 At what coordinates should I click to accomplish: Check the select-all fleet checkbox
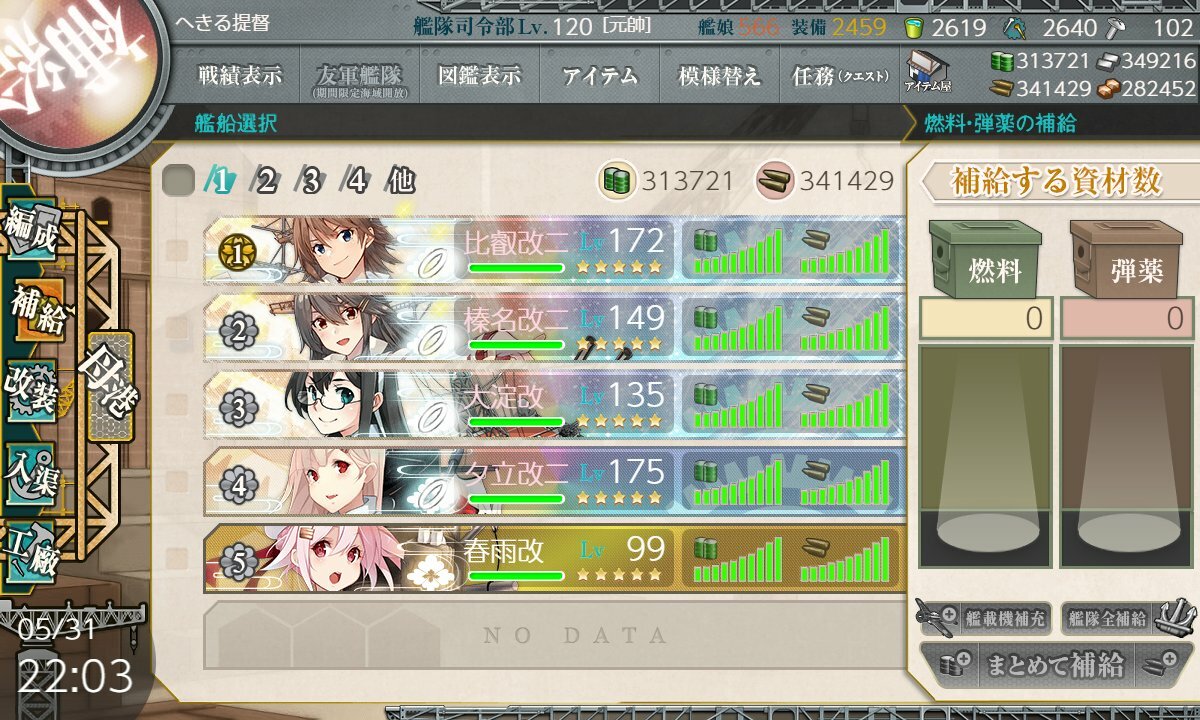click(x=178, y=181)
